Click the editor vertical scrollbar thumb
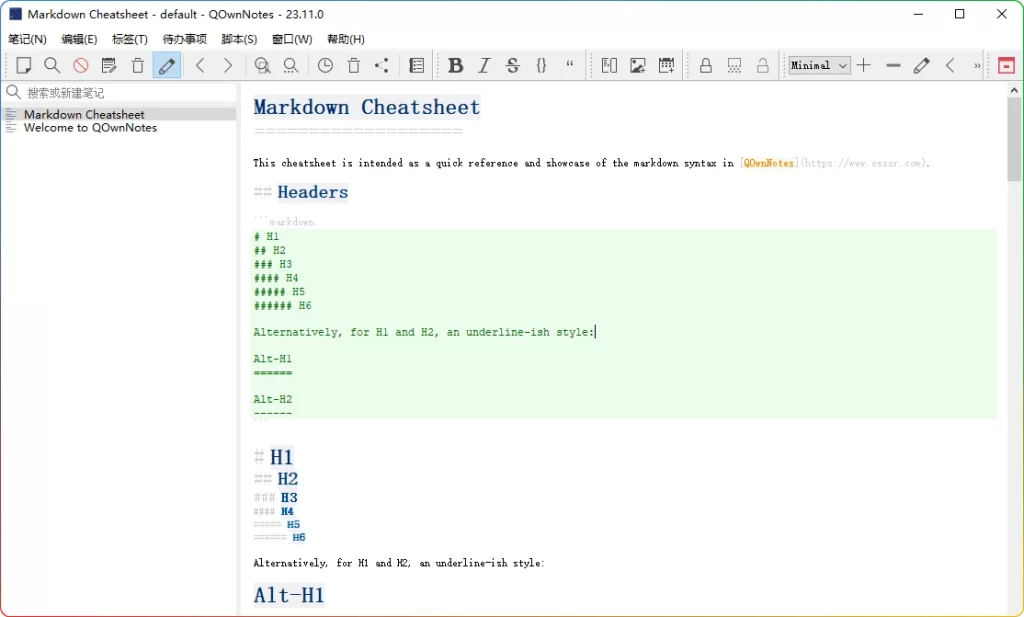The height and width of the screenshot is (617, 1024). tap(1014, 140)
